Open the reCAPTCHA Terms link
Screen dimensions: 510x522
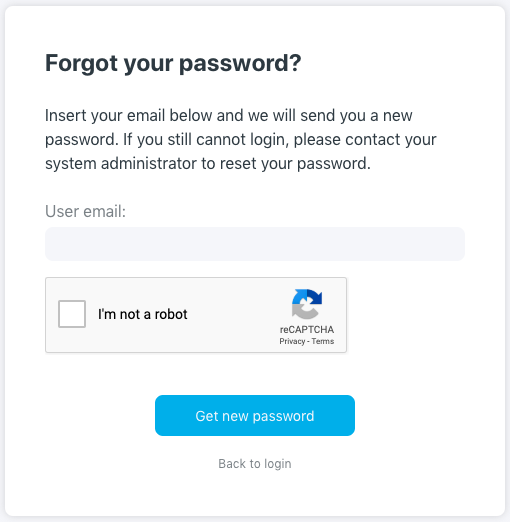point(323,341)
